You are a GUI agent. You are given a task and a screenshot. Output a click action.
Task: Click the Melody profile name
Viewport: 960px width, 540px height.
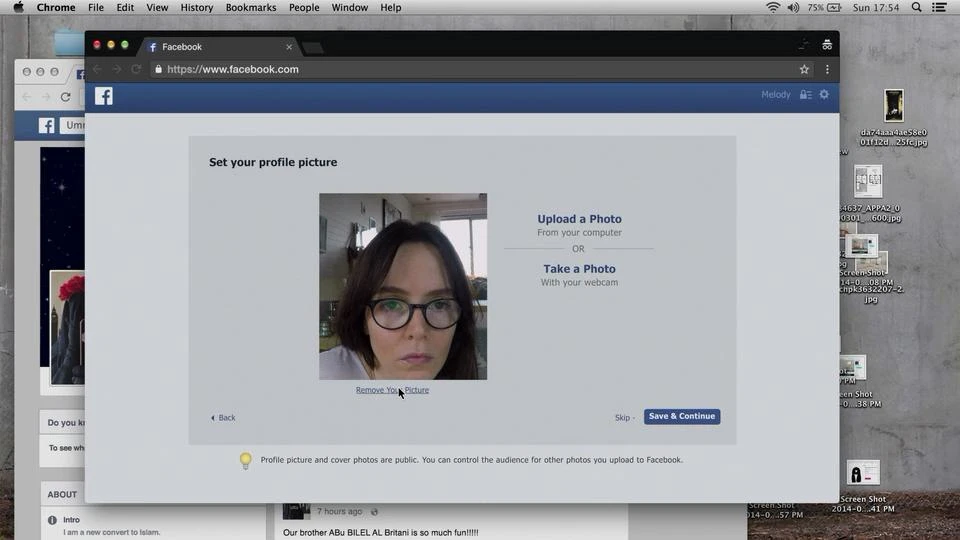pyautogui.click(x=776, y=94)
